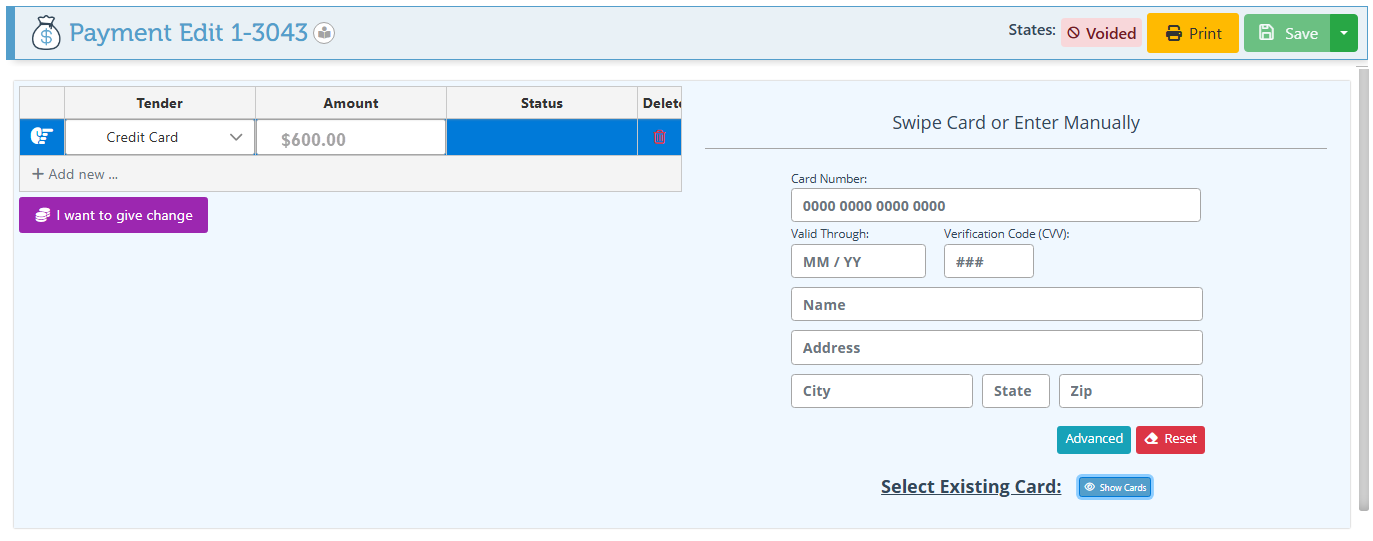The width and height of the screenshot is (1373, 541).
Task: Open the Credit Card tender dropdown
Action: click(160, 137)
